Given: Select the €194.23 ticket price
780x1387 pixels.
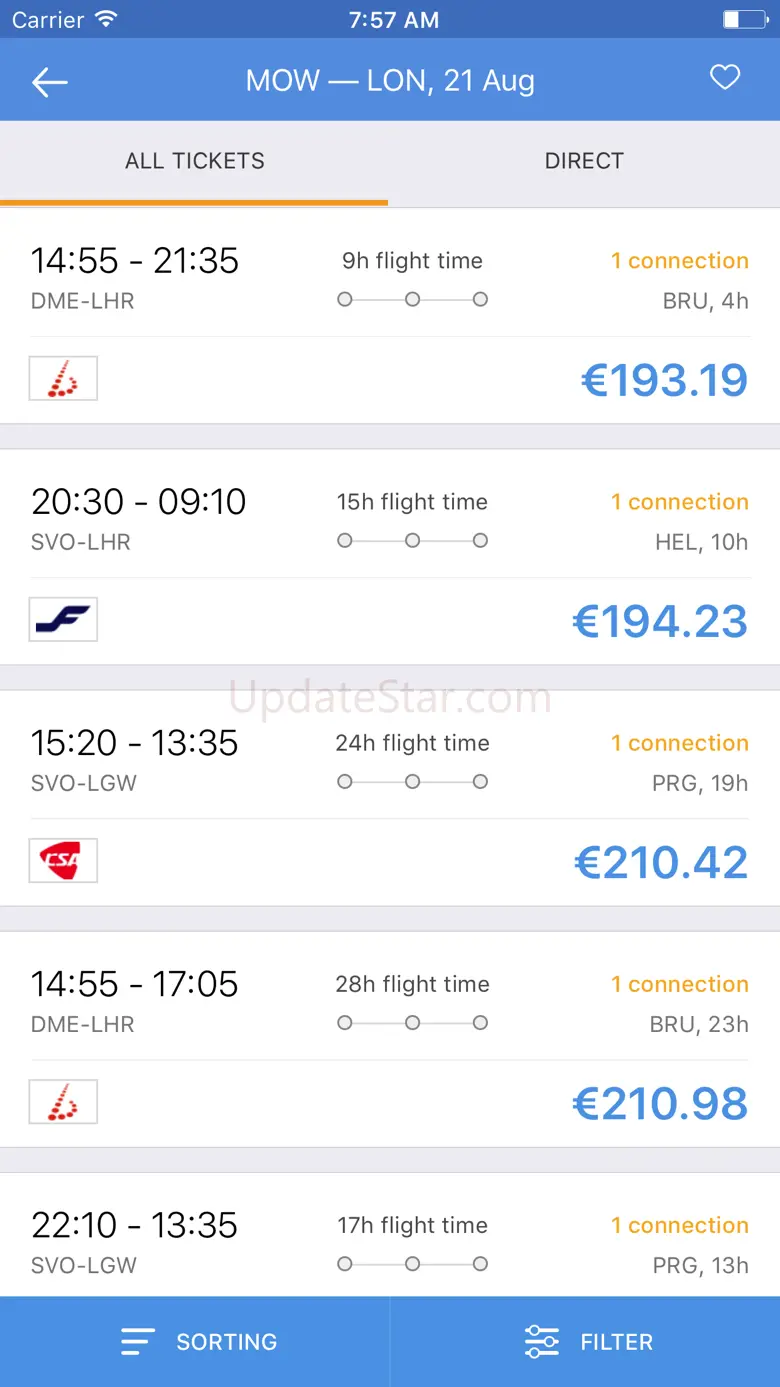Looking at the screenshot, I should (x=660, y=621).
